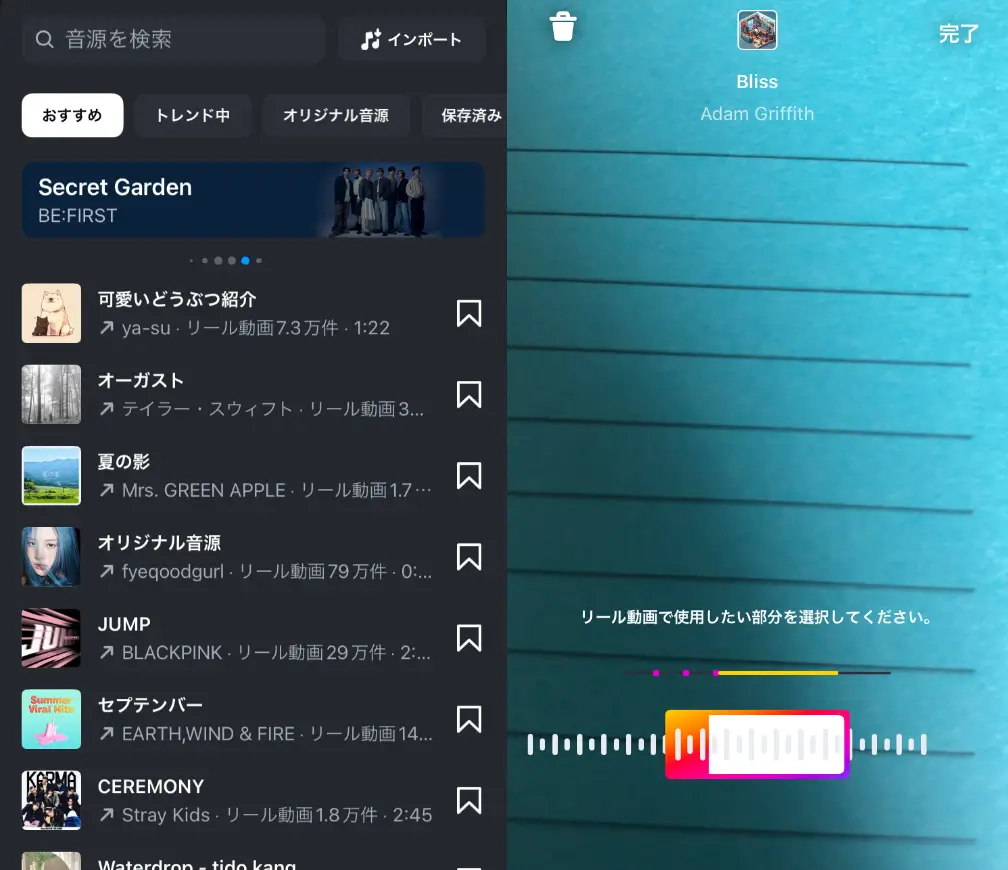Toggle save for fyeqoodgurl's オリジナル音源

pos(468,557)
